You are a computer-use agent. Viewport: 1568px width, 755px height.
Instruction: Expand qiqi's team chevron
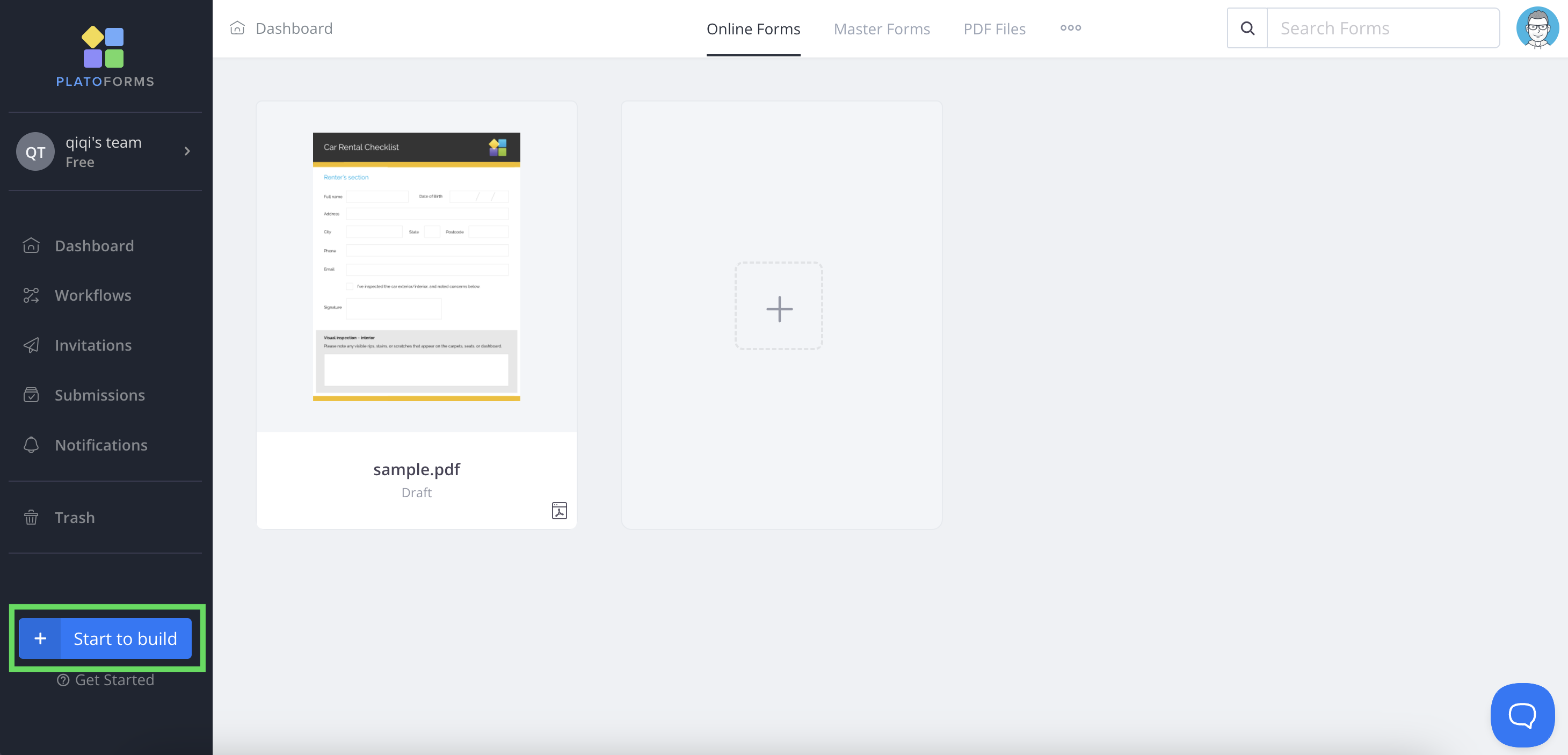[x=187, y=151]
